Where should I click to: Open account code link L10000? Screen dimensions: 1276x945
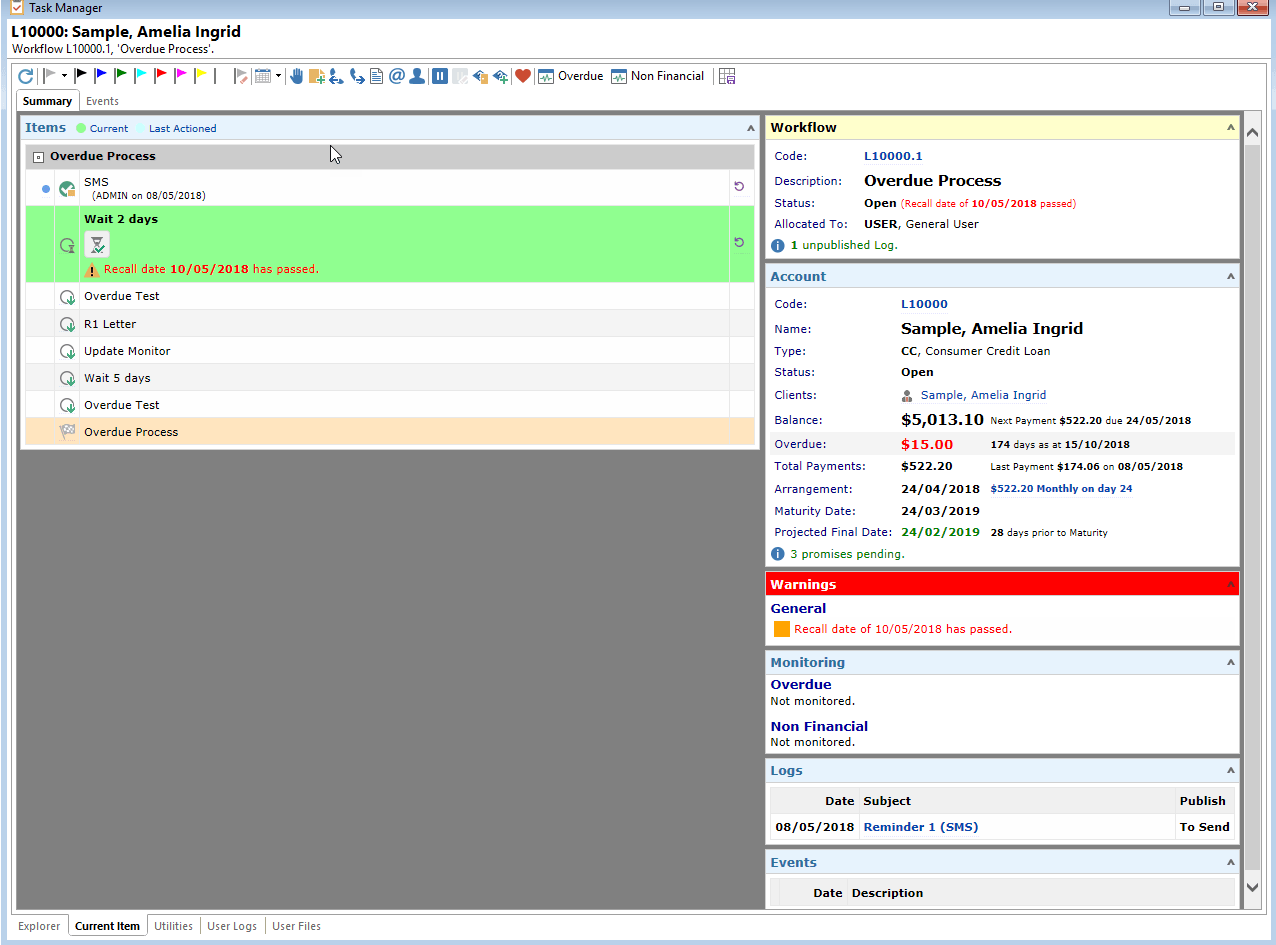pos(924,304)
